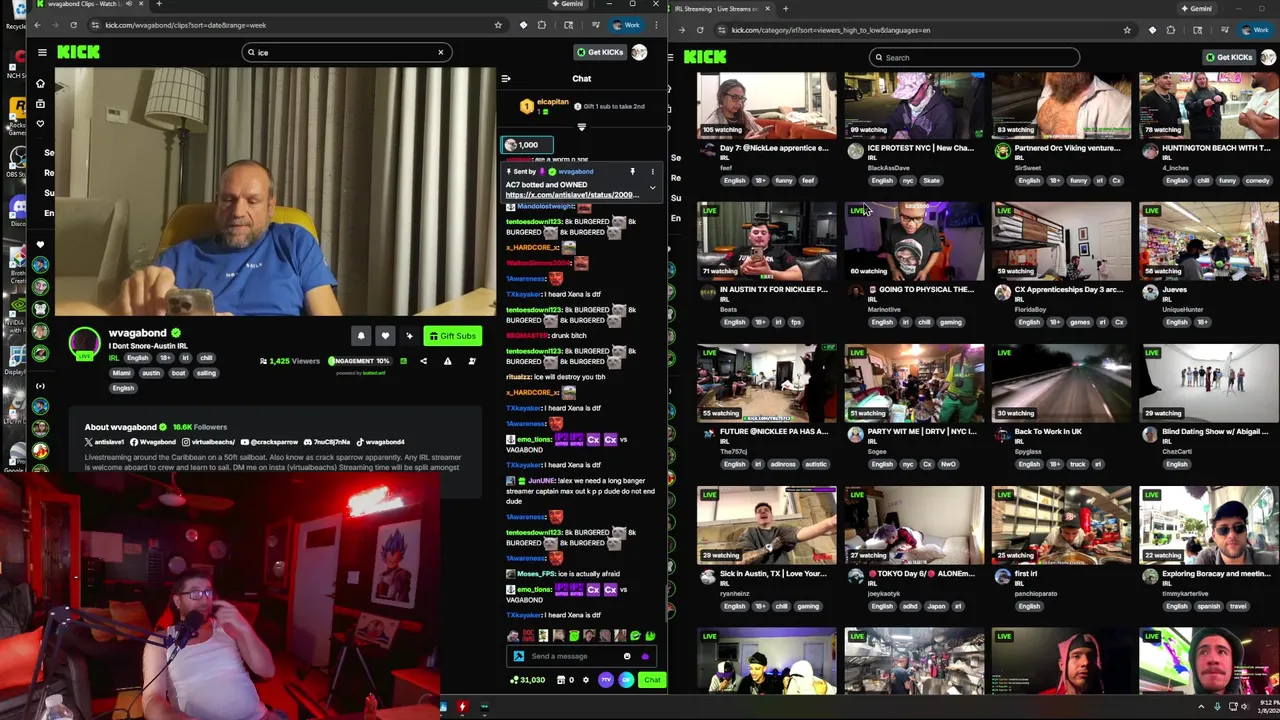
Task: Click Gift Subs button
Action: pyautogui.click(x=452, y=336)
